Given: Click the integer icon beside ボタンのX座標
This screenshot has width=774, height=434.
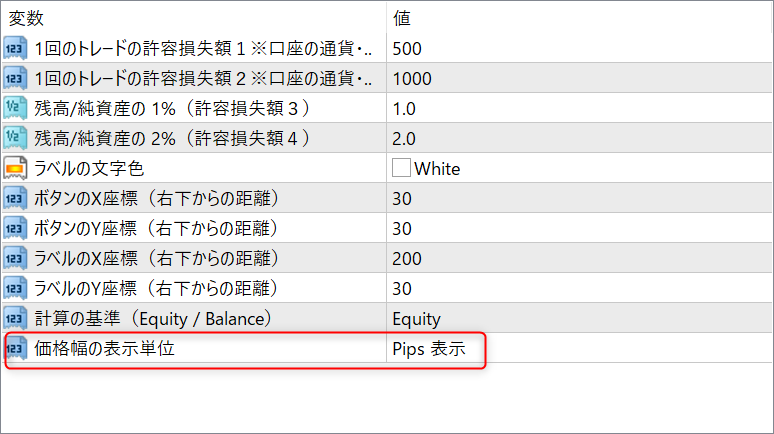Looking at the screenshot, I should point(15,198).
